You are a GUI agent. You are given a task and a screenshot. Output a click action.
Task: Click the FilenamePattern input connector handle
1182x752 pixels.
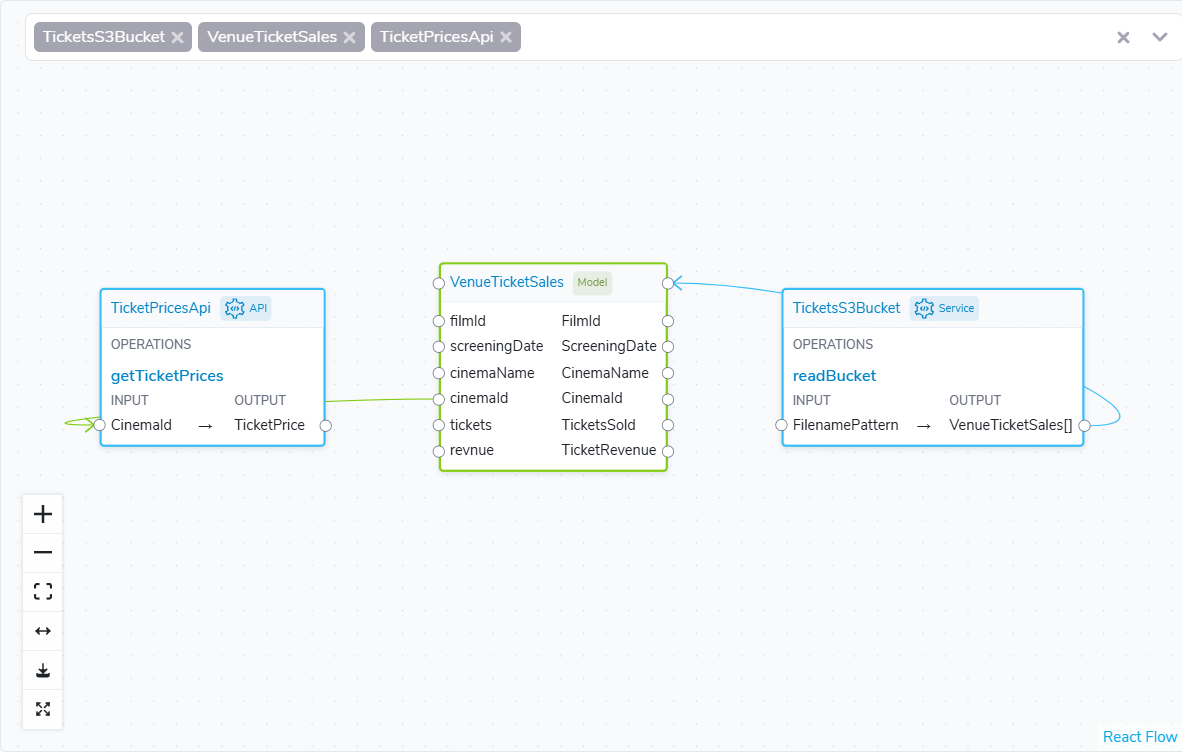[x=782, y=426]
